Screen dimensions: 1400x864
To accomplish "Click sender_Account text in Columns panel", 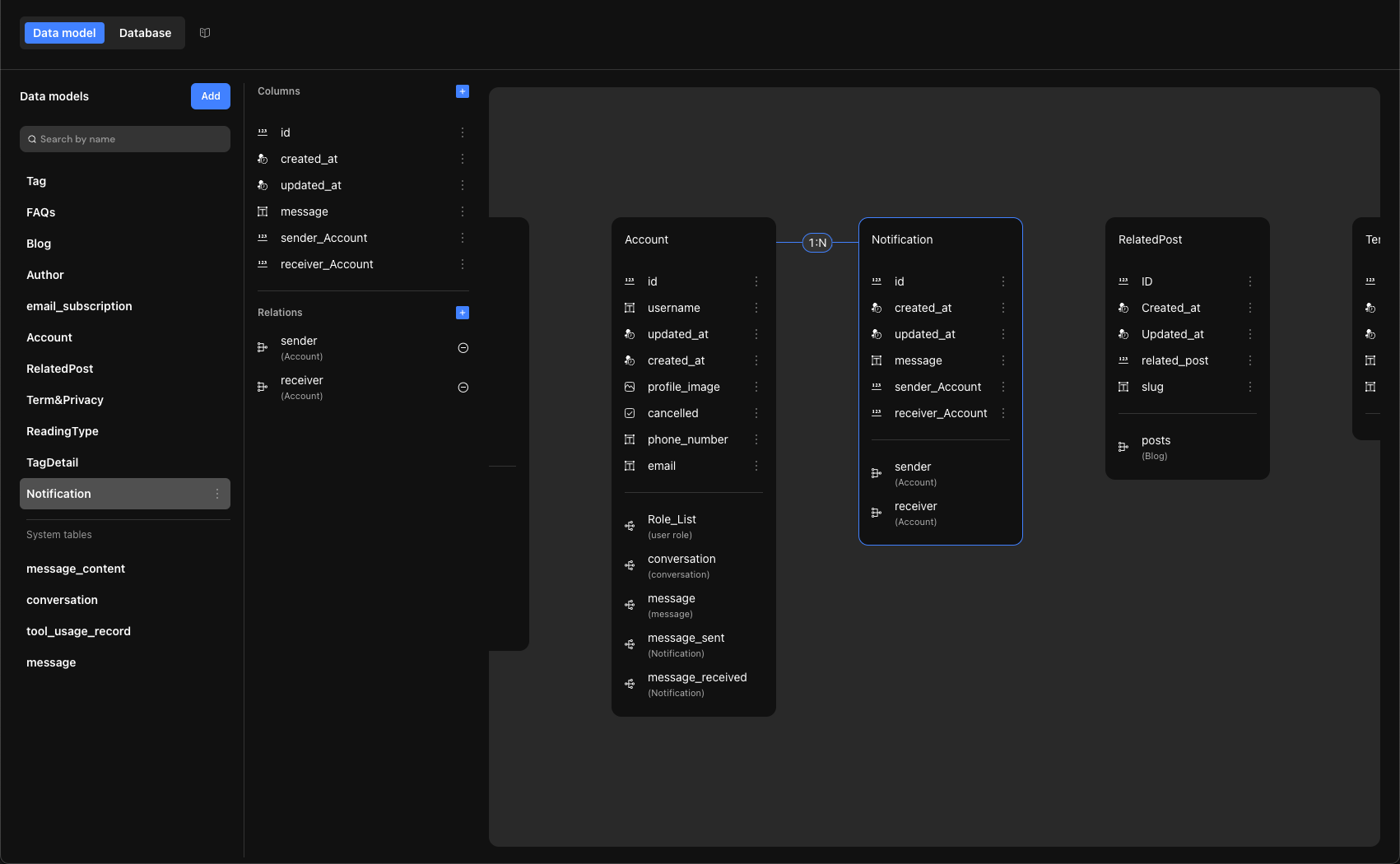I will click(x=323, y=238).
